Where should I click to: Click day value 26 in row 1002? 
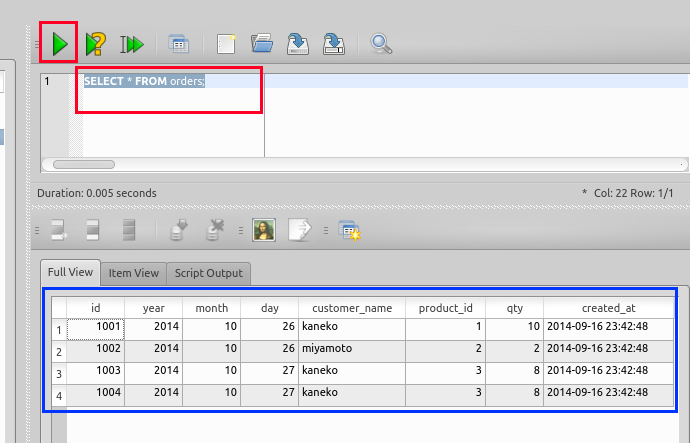(270, 351)
